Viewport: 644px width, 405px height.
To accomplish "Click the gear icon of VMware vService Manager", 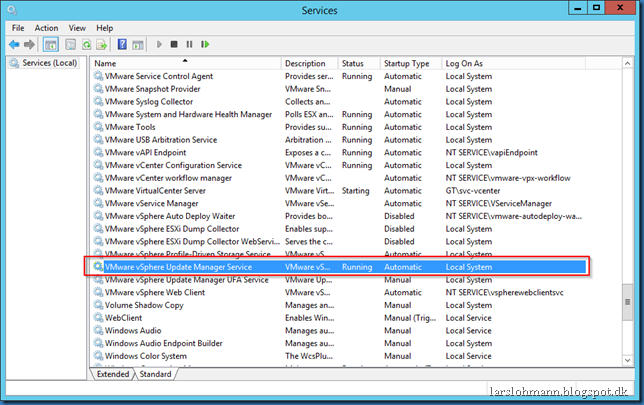I will (98, 203).
